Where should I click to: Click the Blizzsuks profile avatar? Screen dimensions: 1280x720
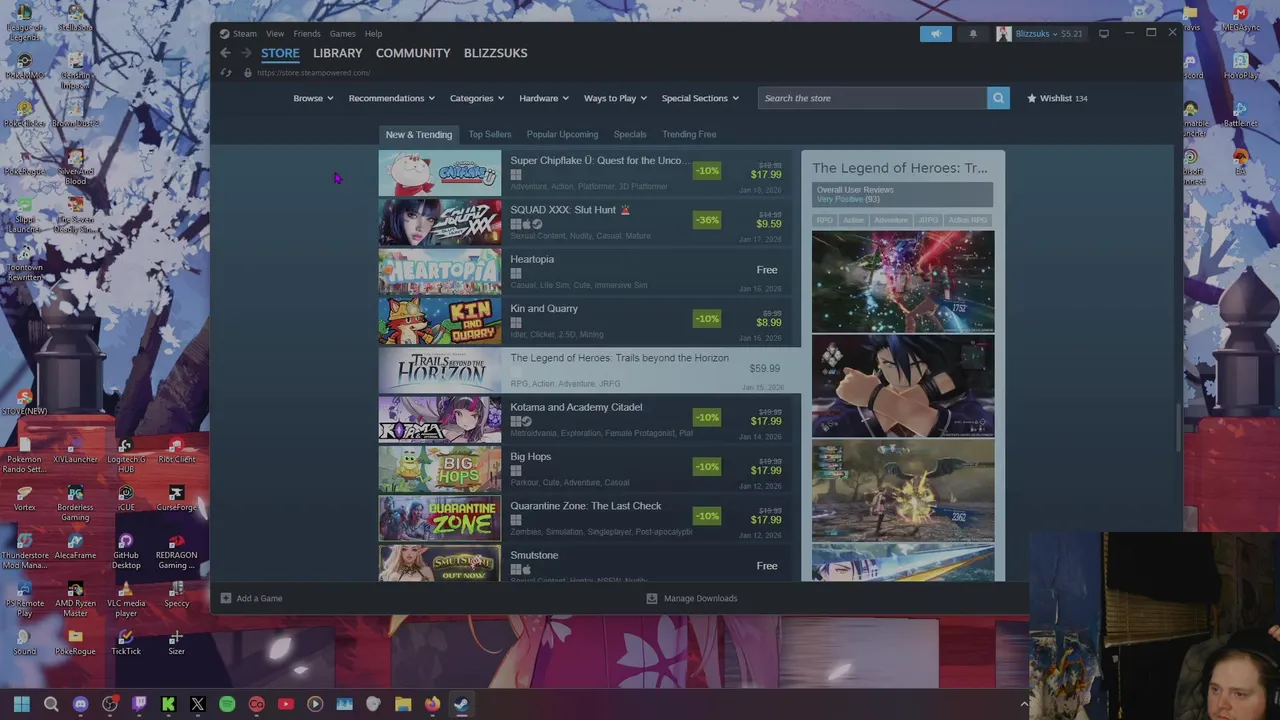point(1003,34)
